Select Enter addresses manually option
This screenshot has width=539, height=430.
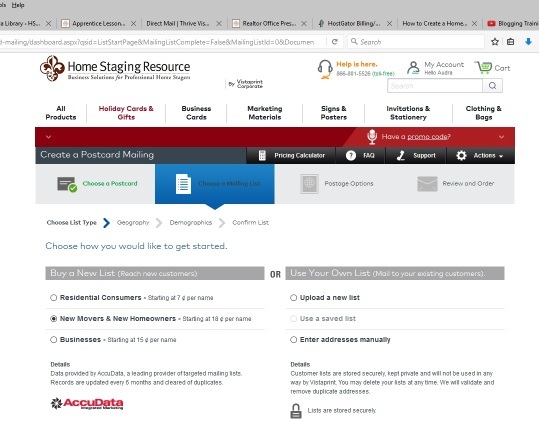click(x=293, y=340)
